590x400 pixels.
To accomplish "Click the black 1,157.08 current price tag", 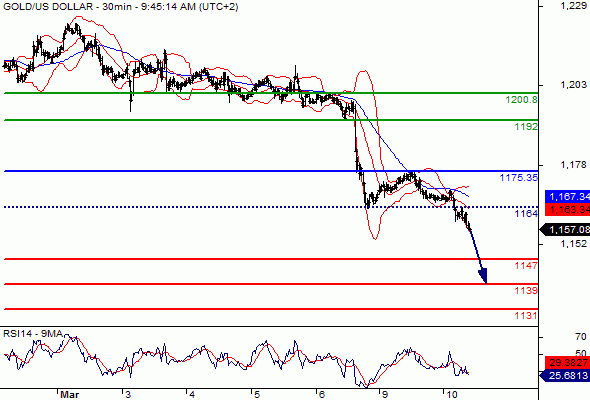I will 566,229.
